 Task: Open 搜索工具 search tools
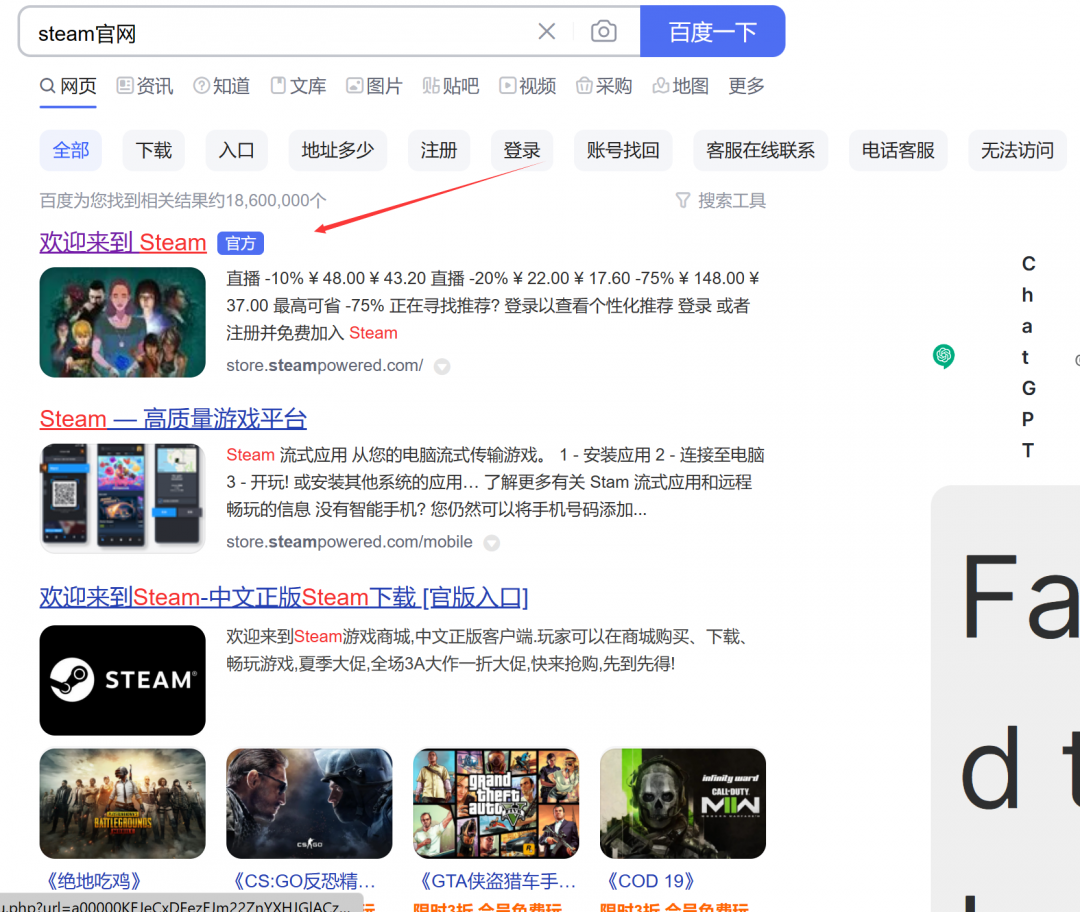click(720, 200)
